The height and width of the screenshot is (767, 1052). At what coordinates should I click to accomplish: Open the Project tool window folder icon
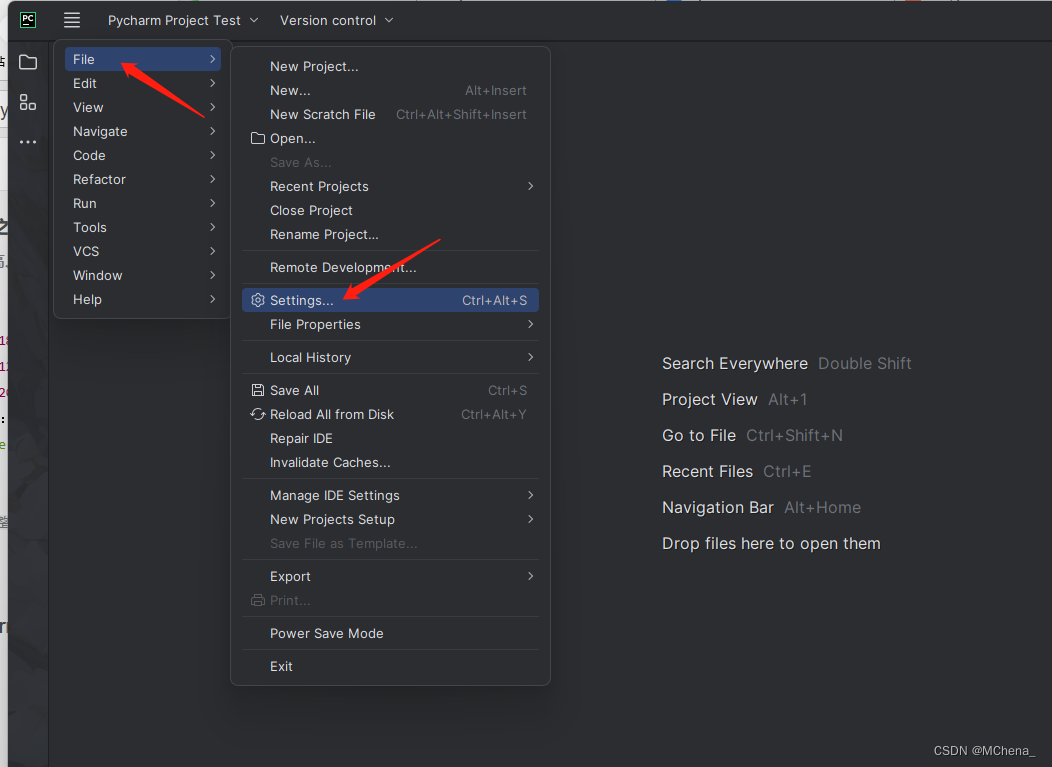pos(28,62)
